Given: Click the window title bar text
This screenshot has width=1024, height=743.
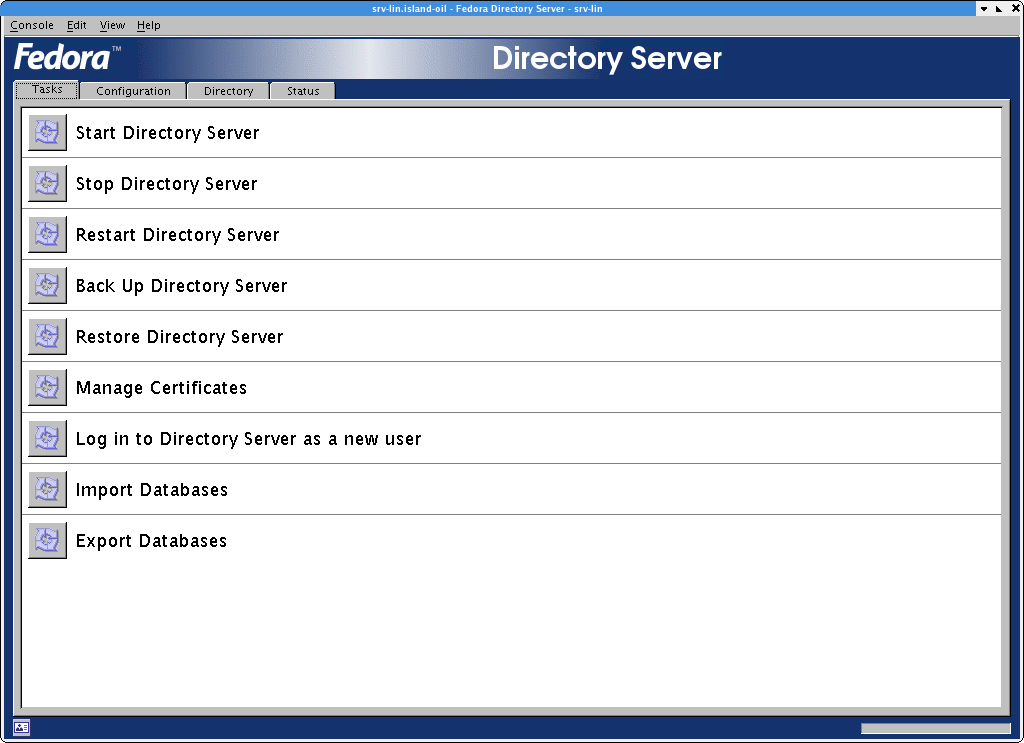Looking at the screenshot, I should pyautogui.click(x=487, y=8).
